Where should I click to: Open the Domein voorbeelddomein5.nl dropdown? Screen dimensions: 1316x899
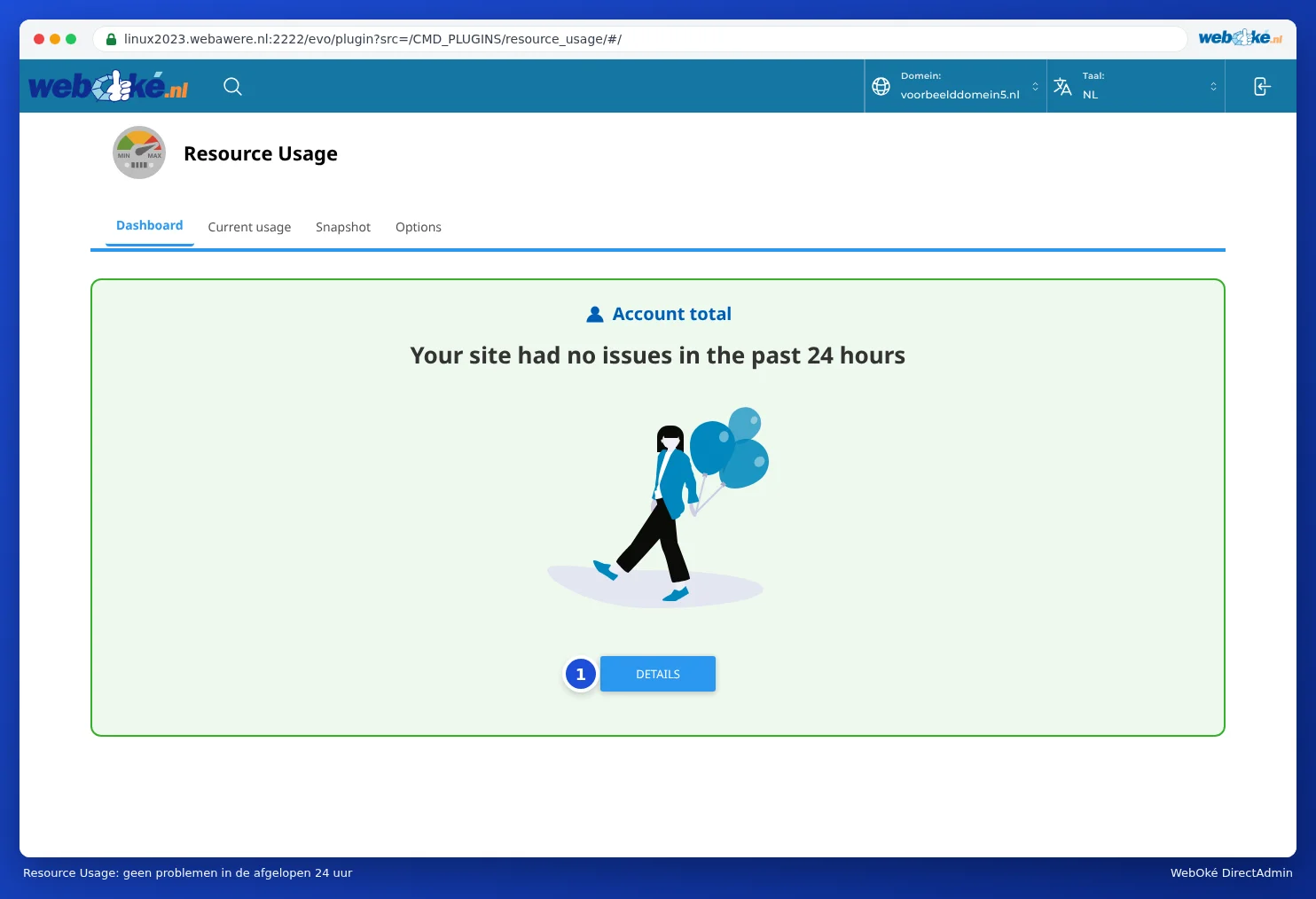pos(956,86)
